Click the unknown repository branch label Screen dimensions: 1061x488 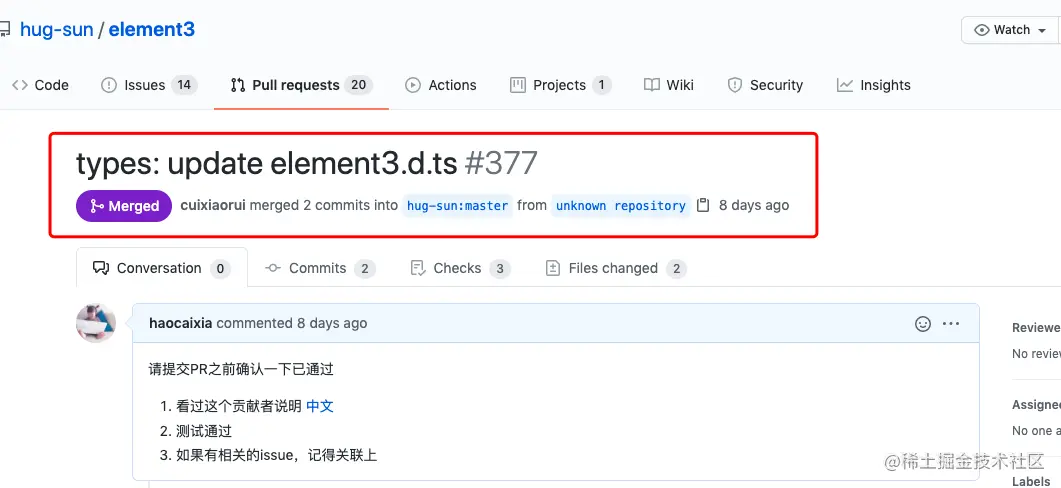(x=620, y=206)
